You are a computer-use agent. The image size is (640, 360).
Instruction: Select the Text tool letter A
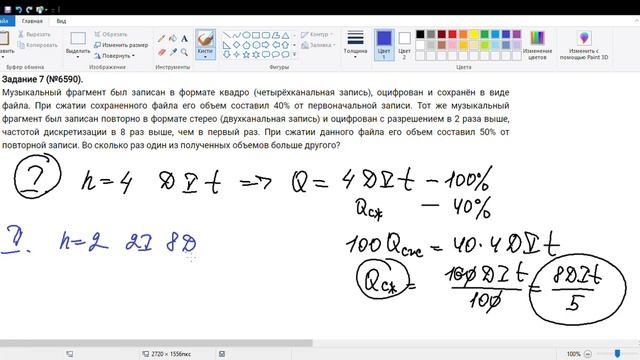pos(184,39)
